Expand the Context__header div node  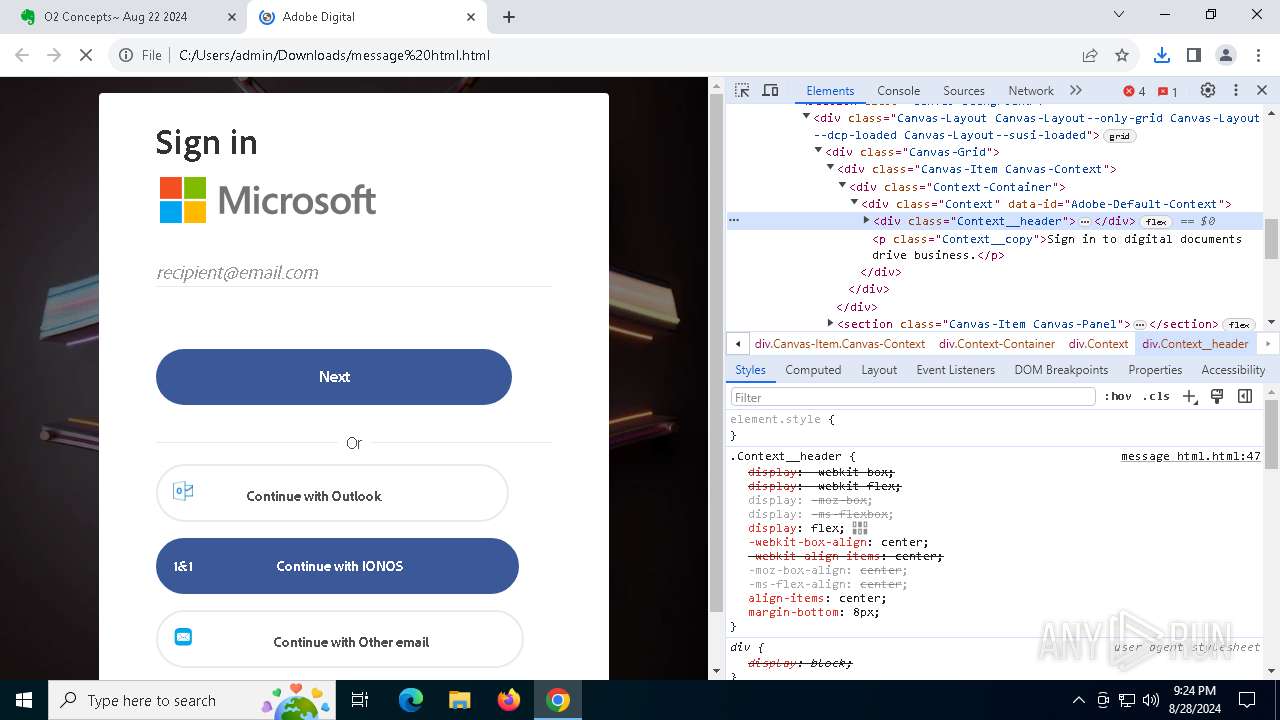click(866, 220)
